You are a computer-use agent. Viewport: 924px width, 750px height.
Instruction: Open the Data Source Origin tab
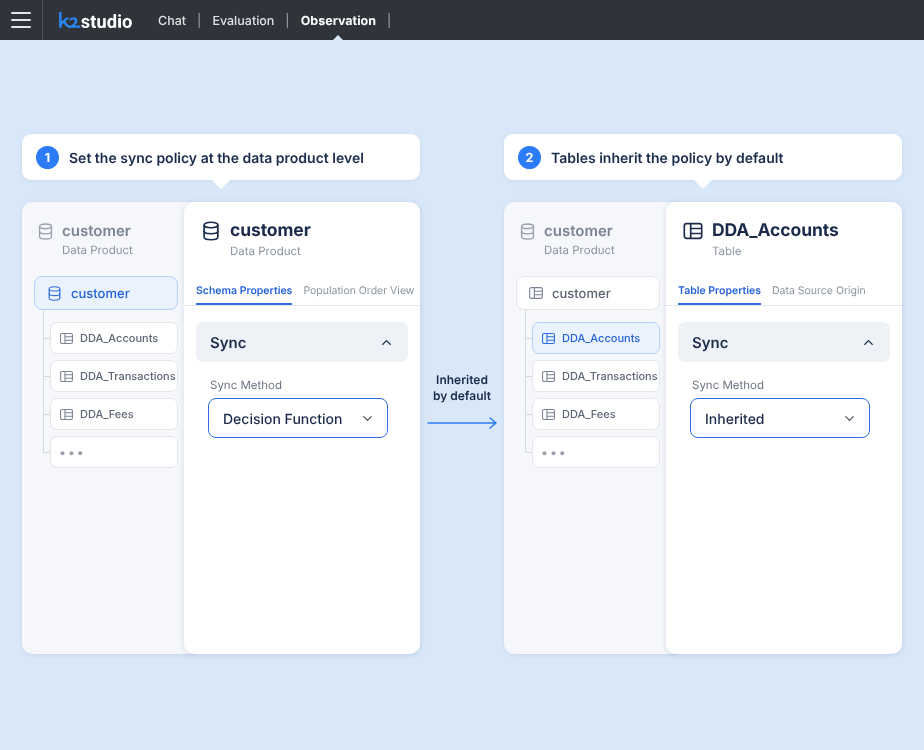click(x=819, y=290)
